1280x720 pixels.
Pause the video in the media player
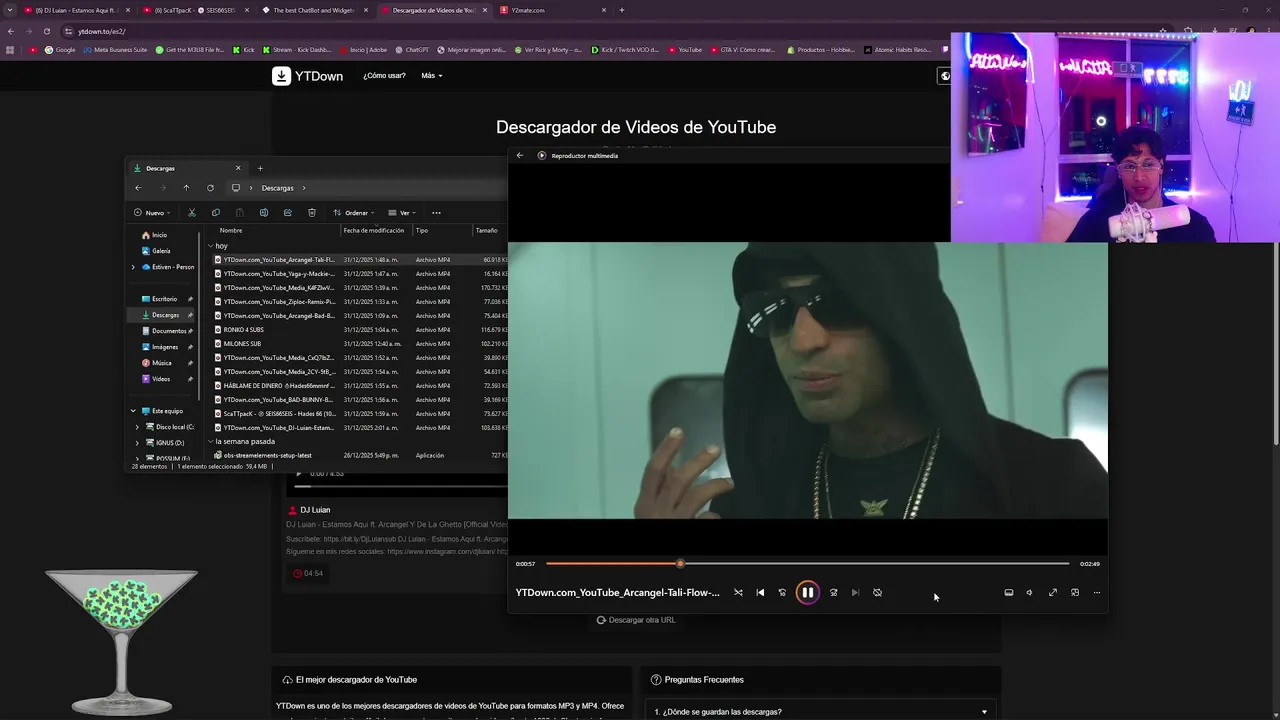pos(807,592)
